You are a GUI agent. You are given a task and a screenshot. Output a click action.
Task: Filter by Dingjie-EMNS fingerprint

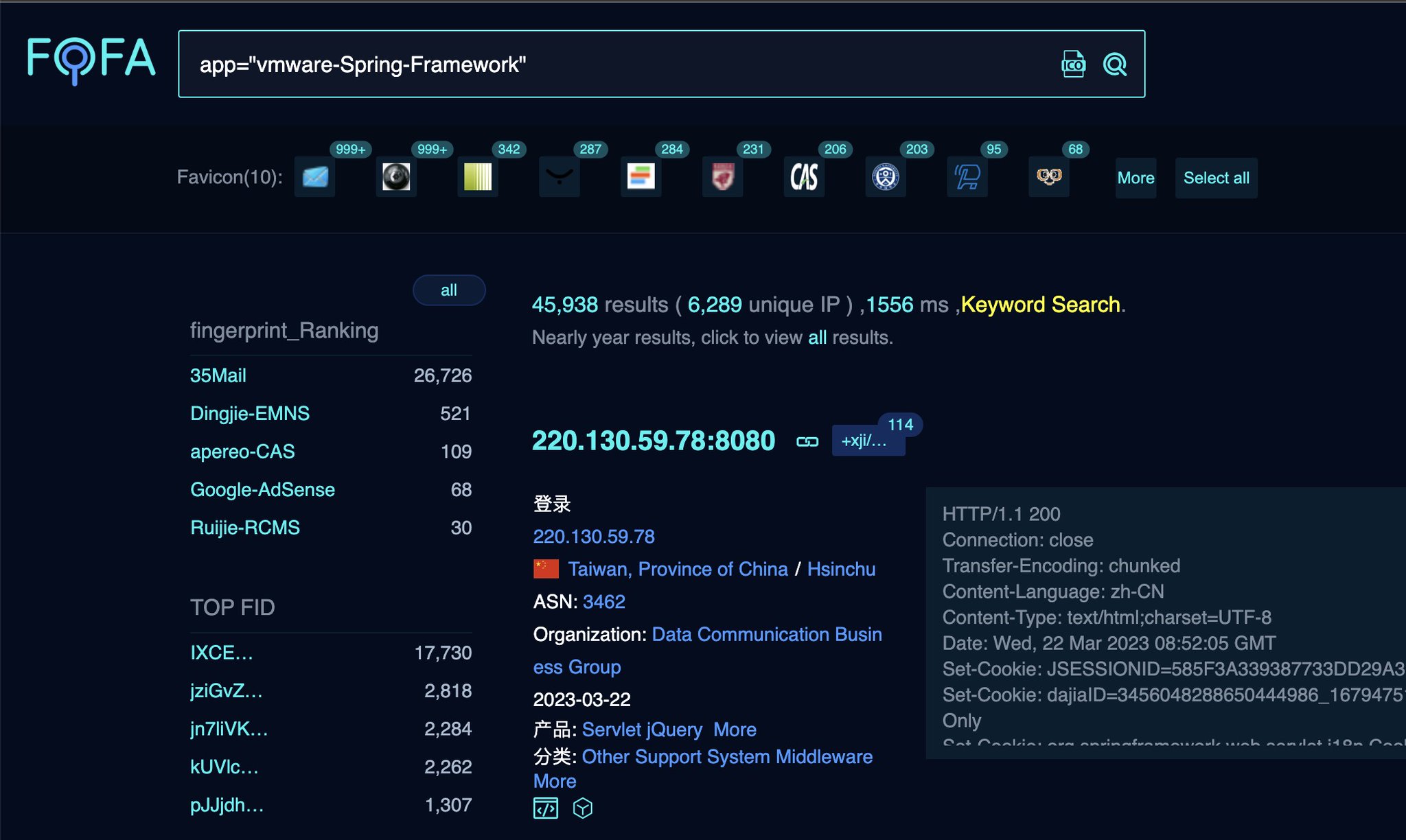(250, 413)
